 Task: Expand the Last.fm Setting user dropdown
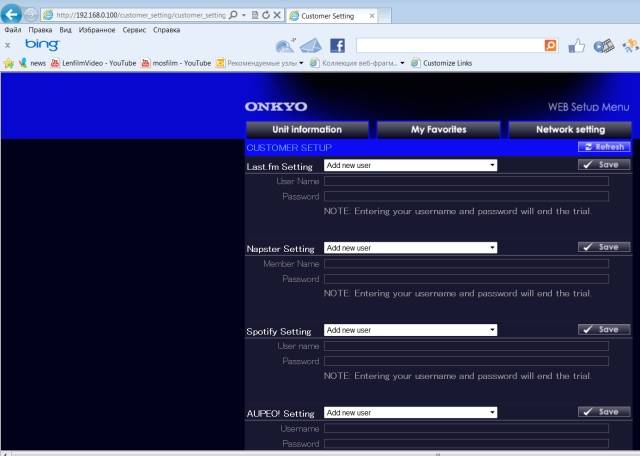(x=410, y=165)
